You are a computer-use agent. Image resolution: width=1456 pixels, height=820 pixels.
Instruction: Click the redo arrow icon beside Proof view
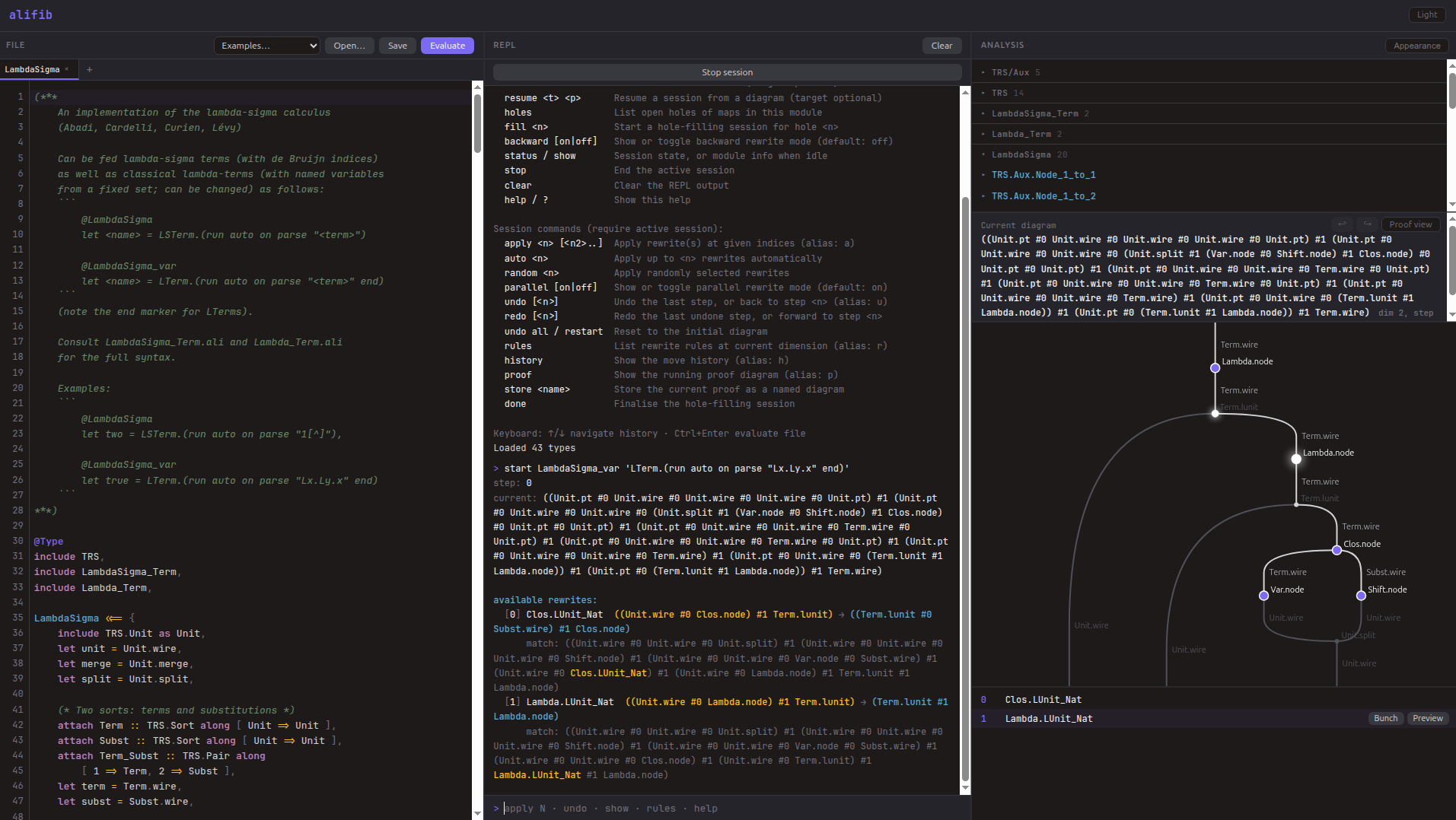click(1368, 224)
